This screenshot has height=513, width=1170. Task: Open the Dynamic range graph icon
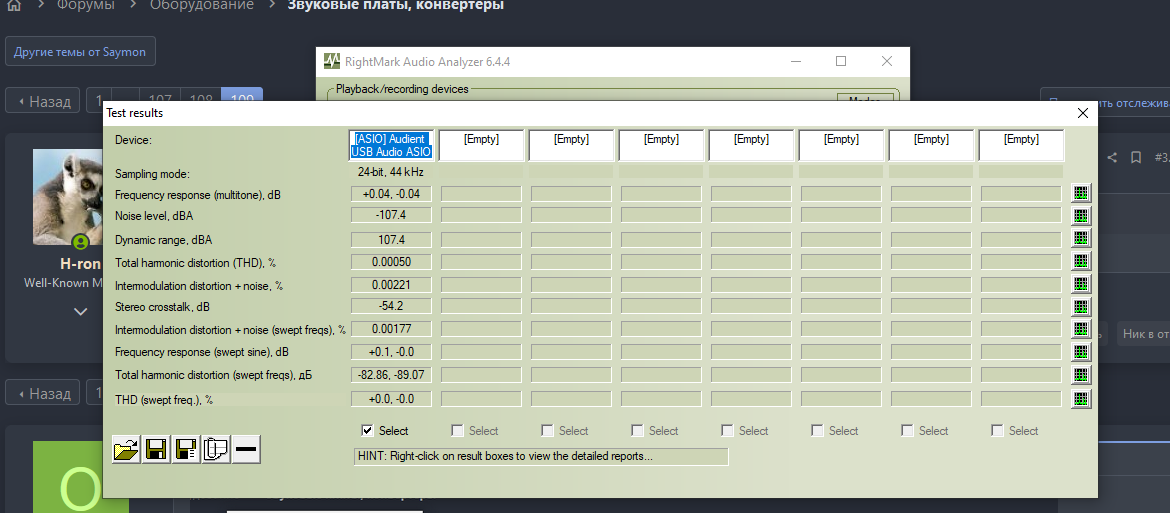point(1080,239)
